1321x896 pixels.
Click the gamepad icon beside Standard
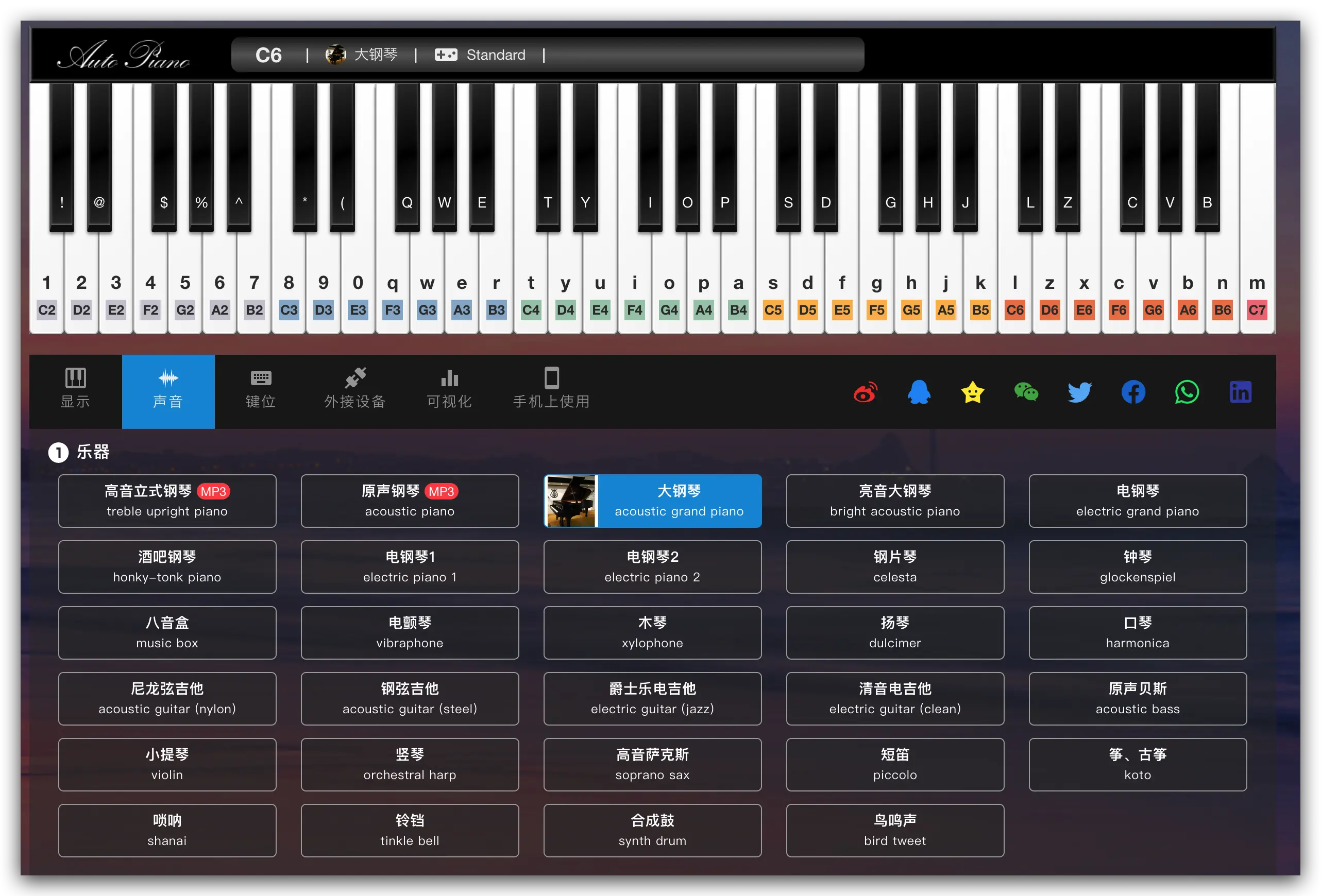click(446, 55)
